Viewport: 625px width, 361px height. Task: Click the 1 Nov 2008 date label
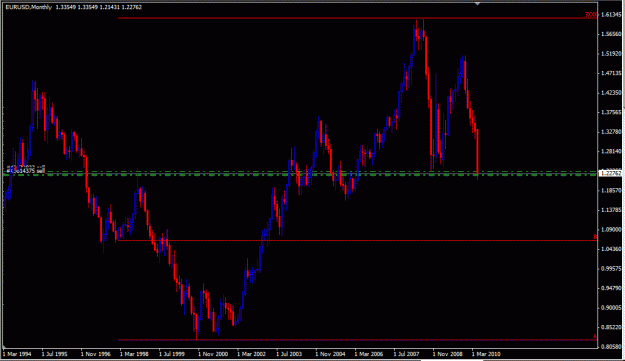coord(447,354)
